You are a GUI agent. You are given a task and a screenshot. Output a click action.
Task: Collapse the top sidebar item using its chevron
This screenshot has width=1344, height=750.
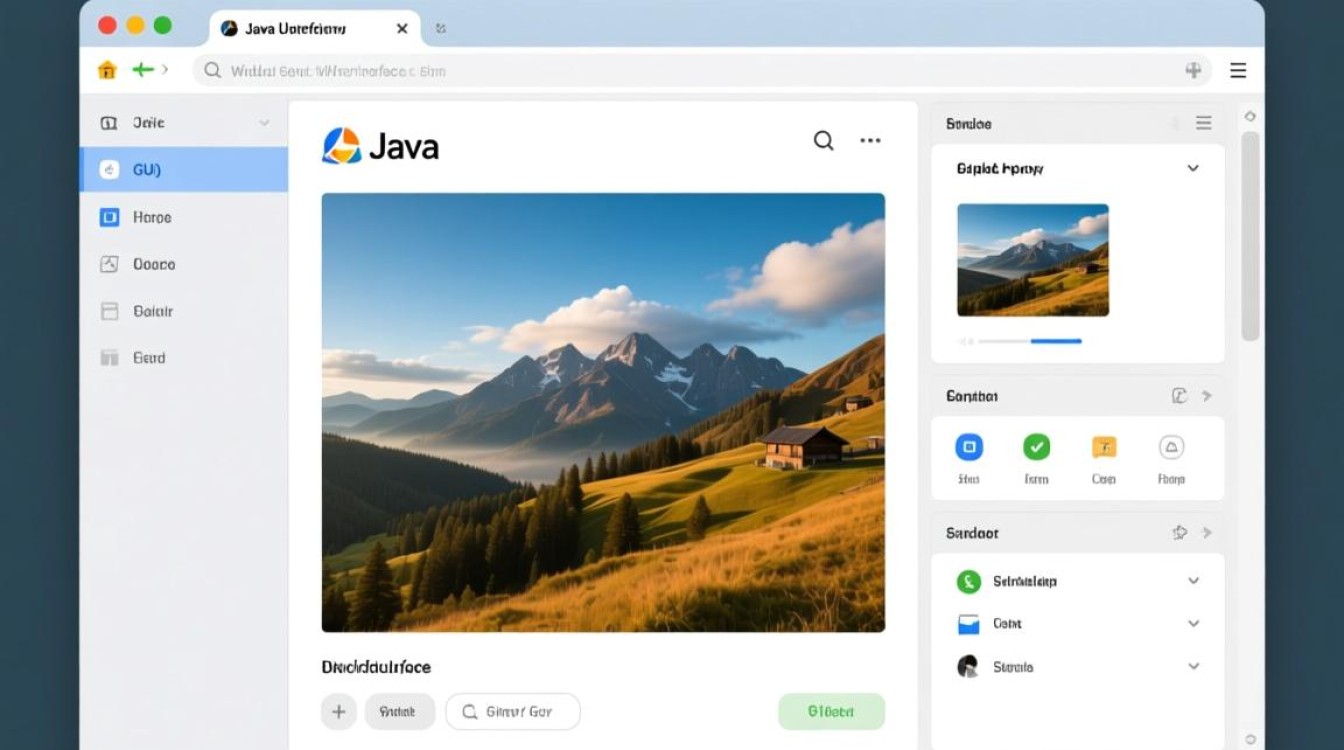(263, 122)
